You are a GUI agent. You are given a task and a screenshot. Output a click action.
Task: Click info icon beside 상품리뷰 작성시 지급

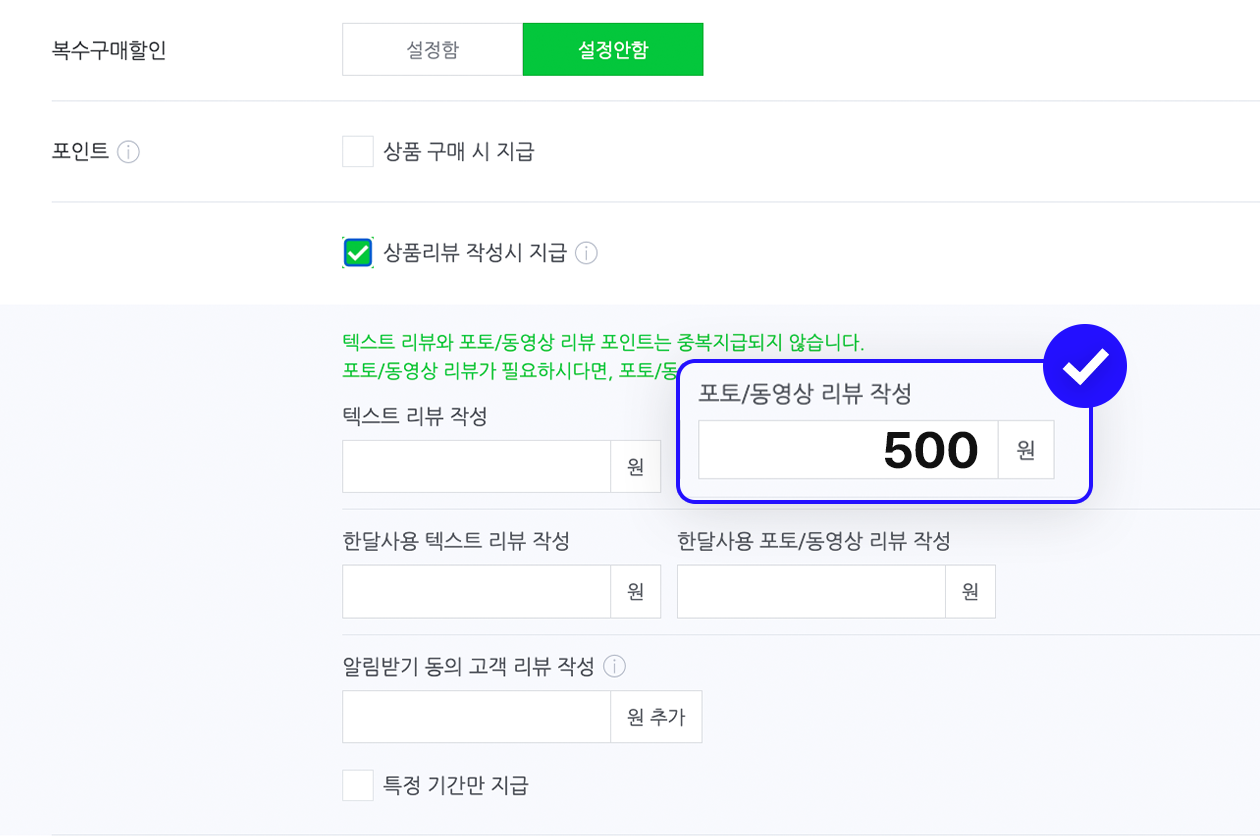586,253
